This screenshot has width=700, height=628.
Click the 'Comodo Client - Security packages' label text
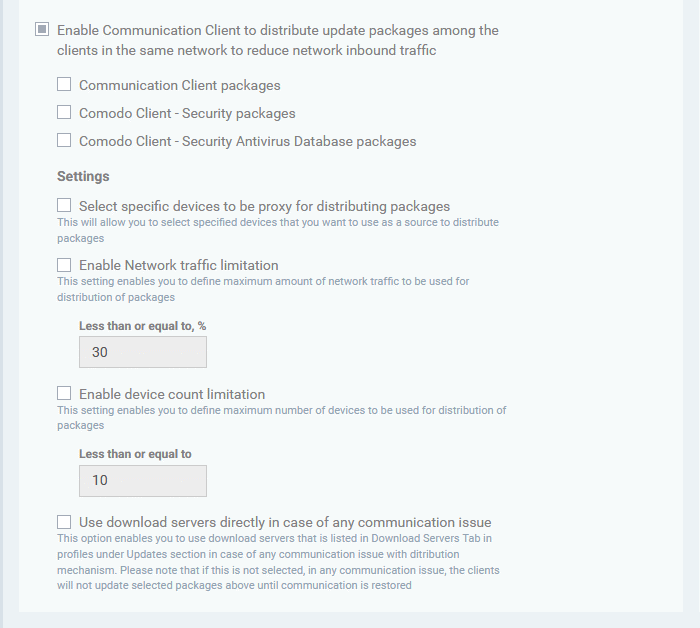coord(187,113)
